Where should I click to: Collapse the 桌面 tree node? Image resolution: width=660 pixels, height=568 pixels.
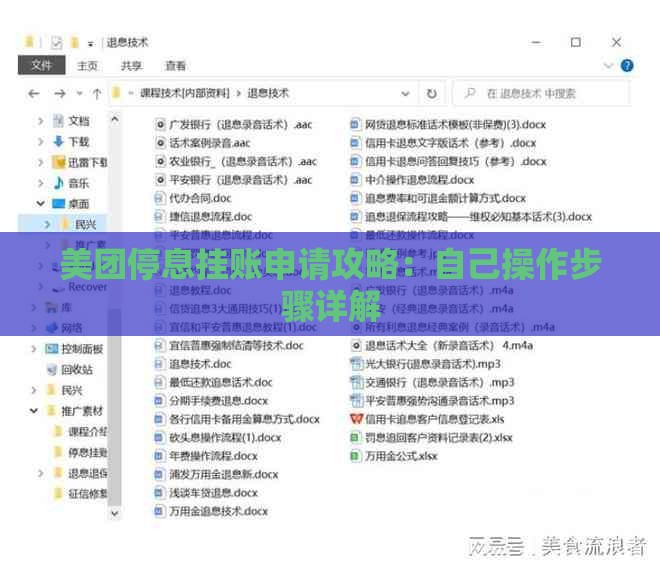40,204
